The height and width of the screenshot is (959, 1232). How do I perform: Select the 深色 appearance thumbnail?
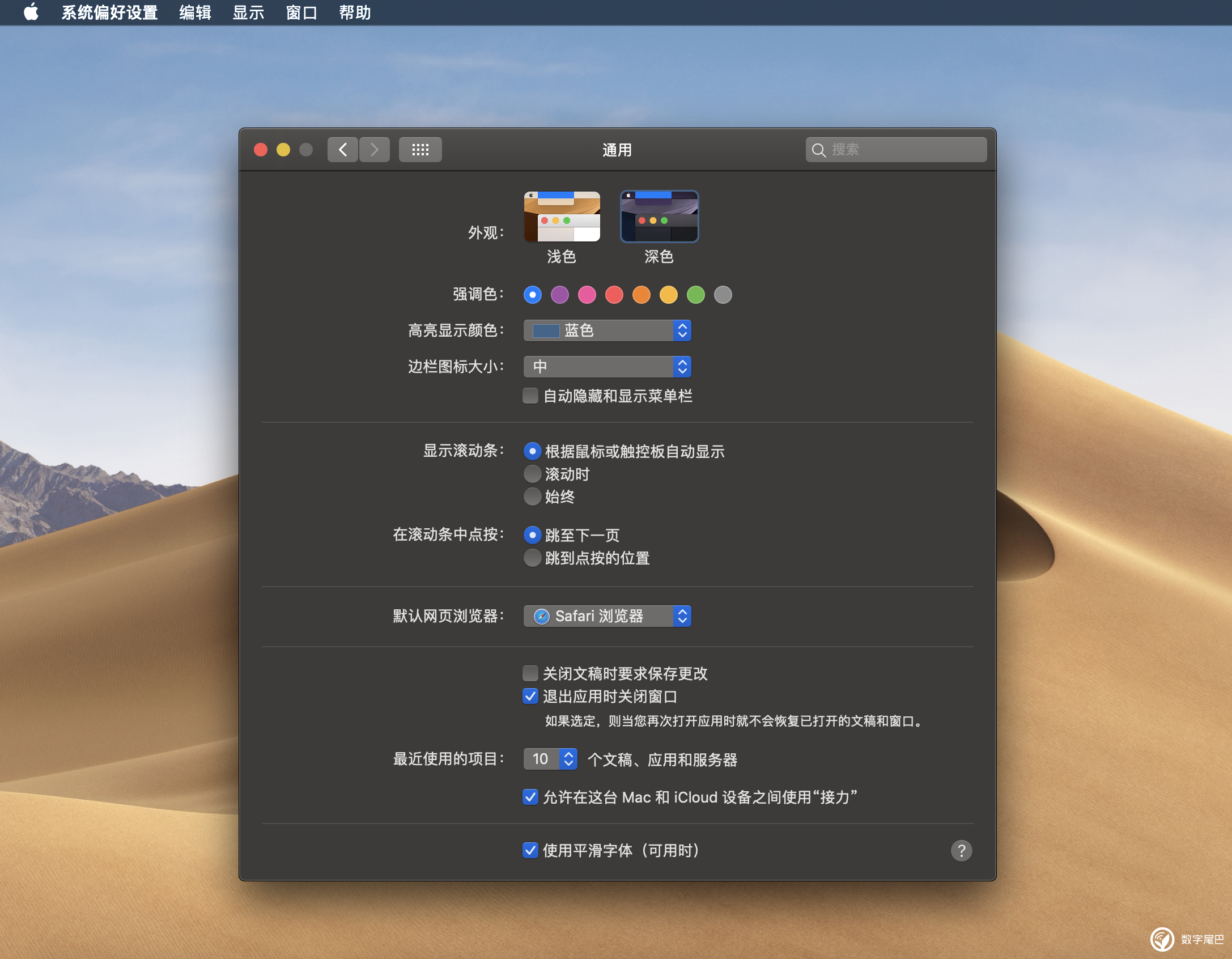pos(659,217)
